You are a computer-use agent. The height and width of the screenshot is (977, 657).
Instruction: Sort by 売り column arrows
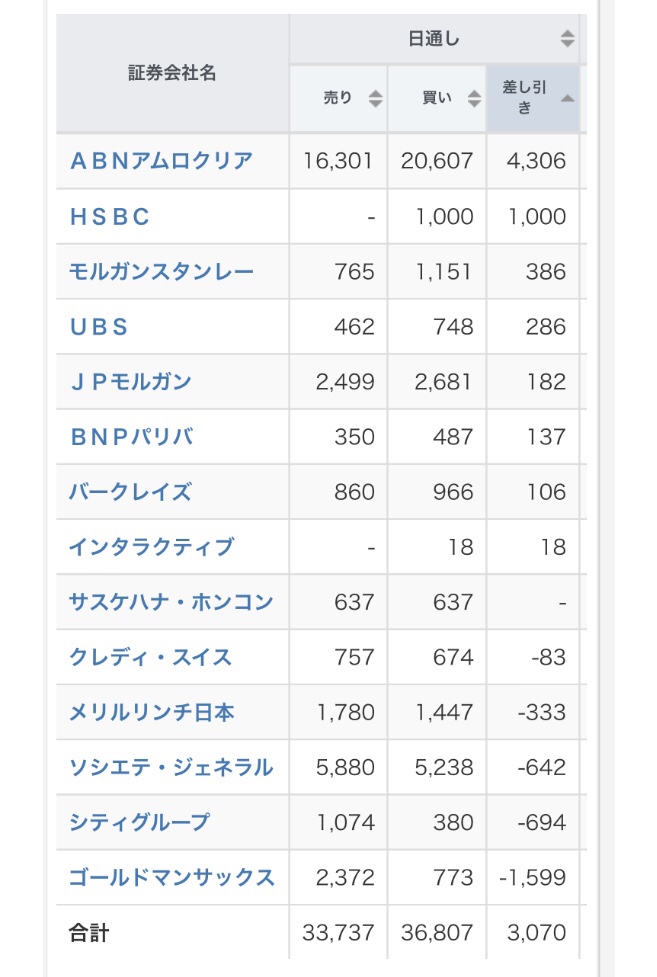[375, 98]
